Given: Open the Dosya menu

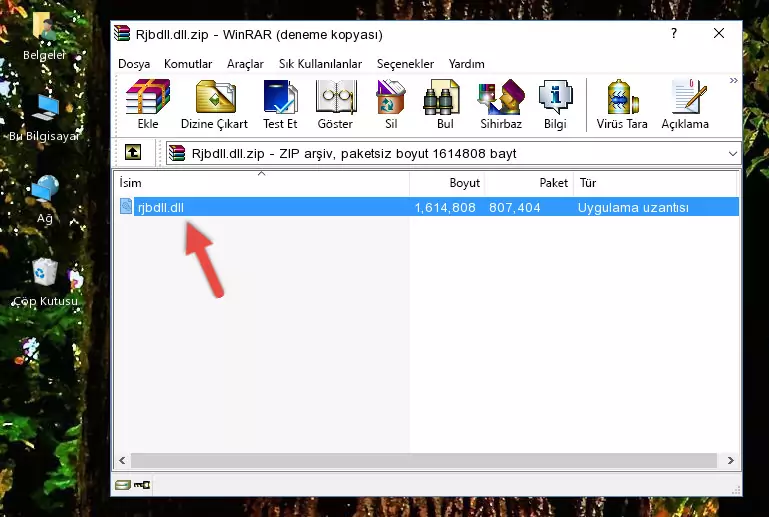Looking at the screenshot, I should (x=134, y=64).
